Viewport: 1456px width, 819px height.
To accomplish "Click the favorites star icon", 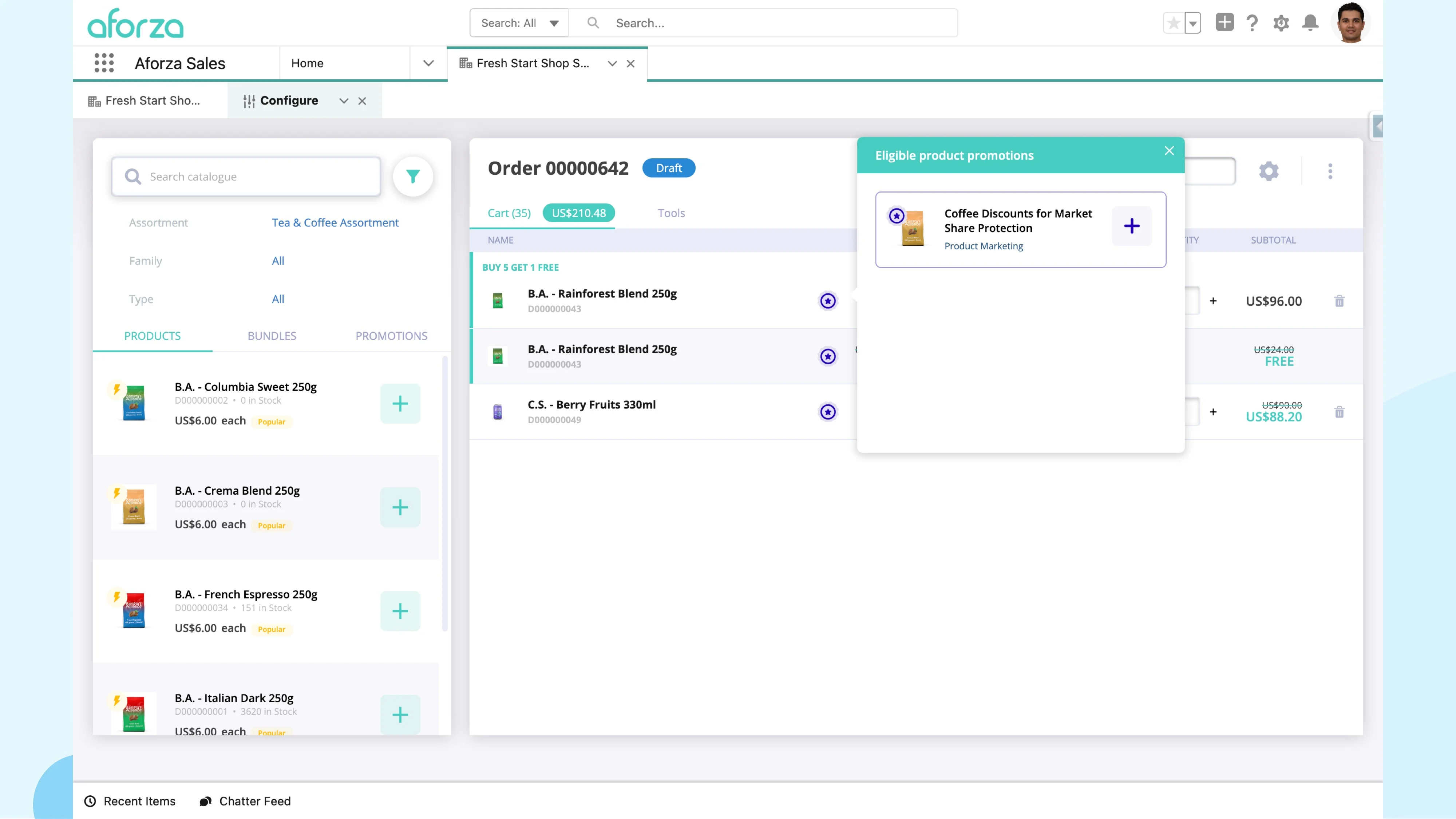I will [x=1174, y=23].
